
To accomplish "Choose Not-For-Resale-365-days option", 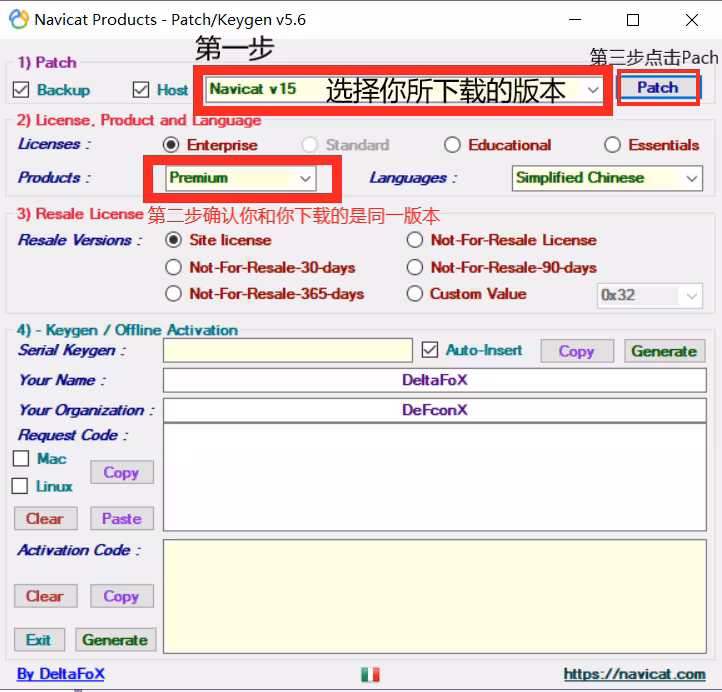I will tap(174, 294).
